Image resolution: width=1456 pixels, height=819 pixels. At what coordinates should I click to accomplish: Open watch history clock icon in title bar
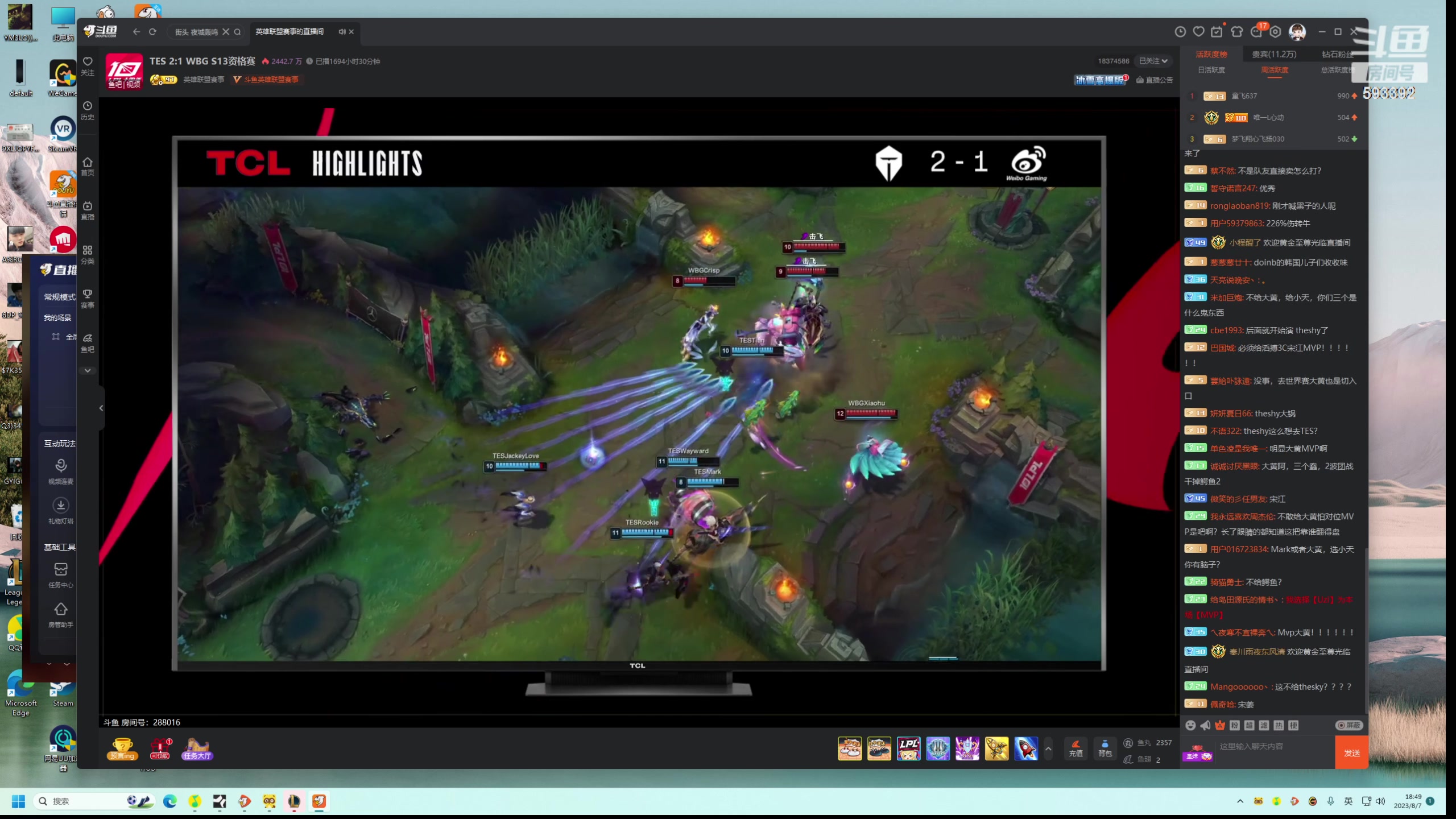1180,32
